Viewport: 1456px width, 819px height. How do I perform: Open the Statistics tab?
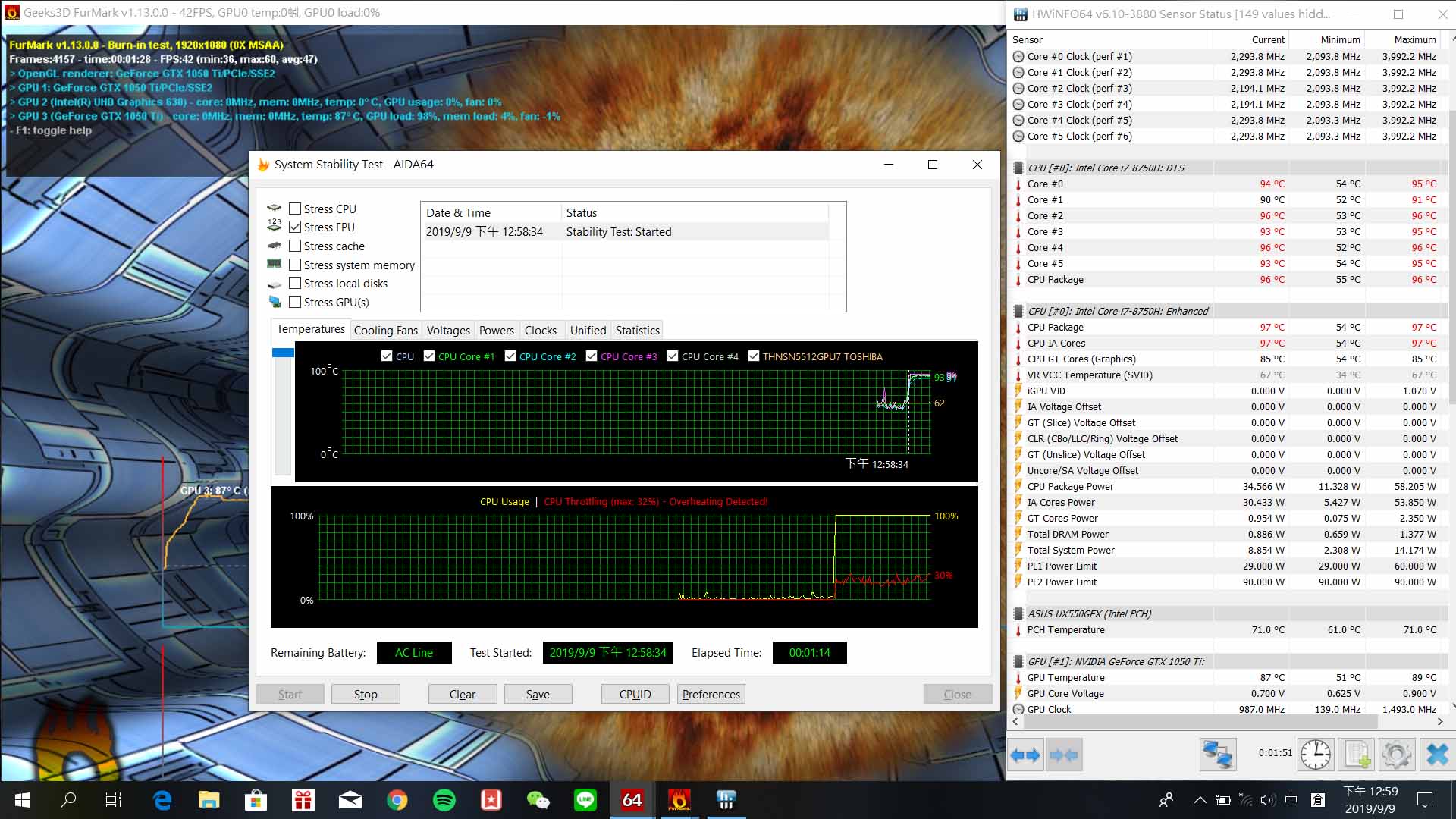pyautogui.click(x=638, y=331)
